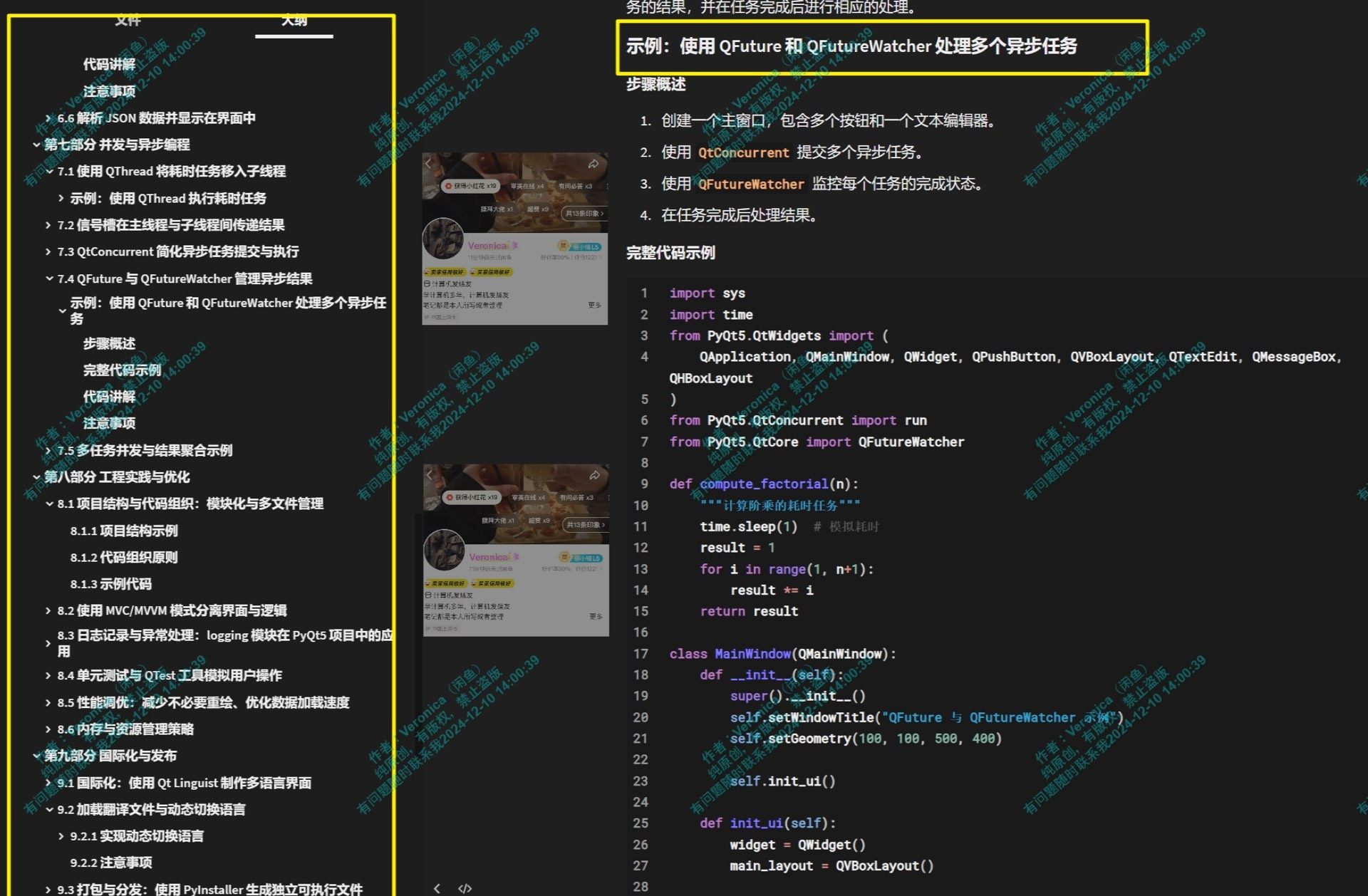Open 8.1.2 代码组织原则 in outline
Viewport: 1368px width, 896px height.
tap(124, 558)
